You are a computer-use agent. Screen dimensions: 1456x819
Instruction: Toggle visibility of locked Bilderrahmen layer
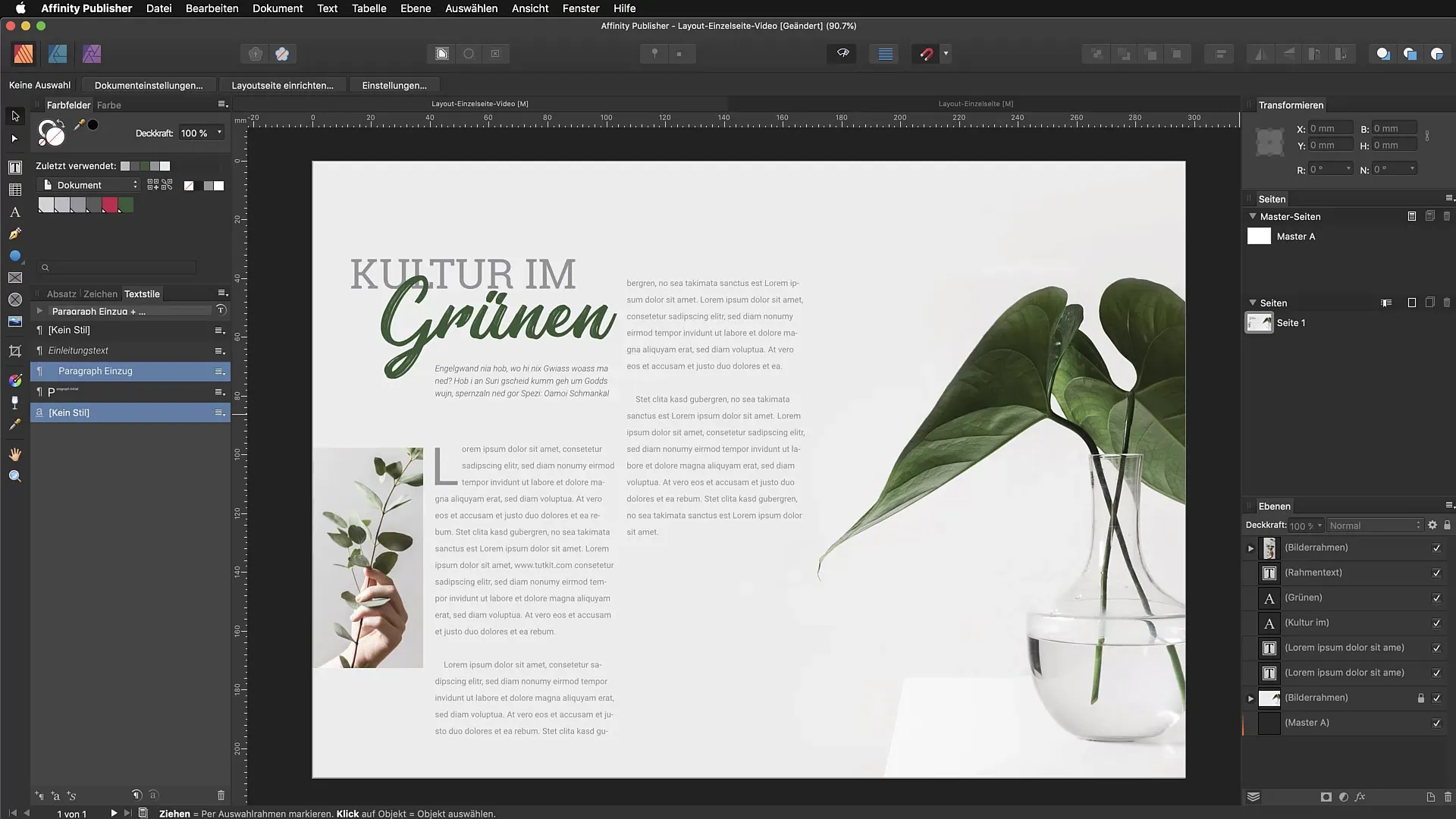click(x=1436, y=698)
